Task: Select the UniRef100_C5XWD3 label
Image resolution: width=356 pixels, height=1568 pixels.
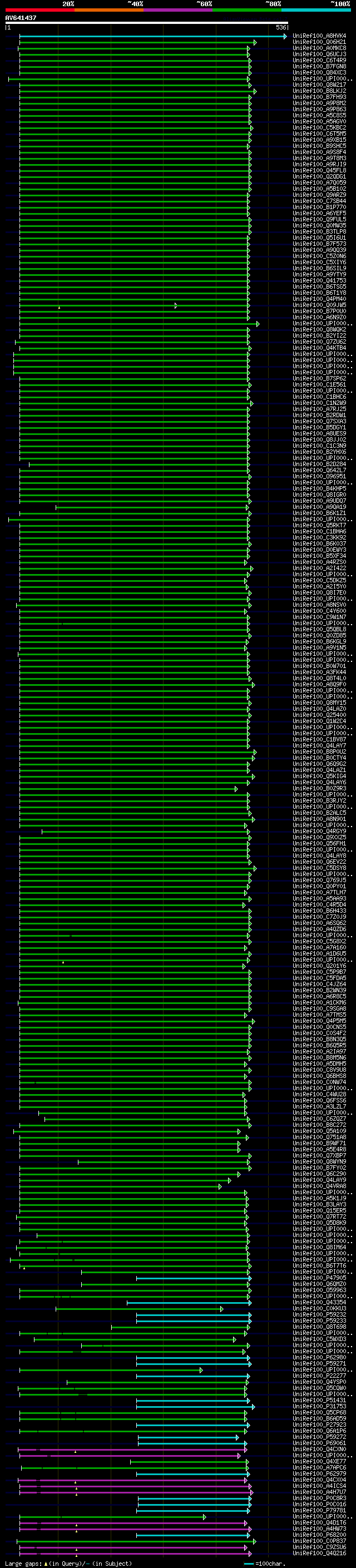Action: coord(319,1339)
